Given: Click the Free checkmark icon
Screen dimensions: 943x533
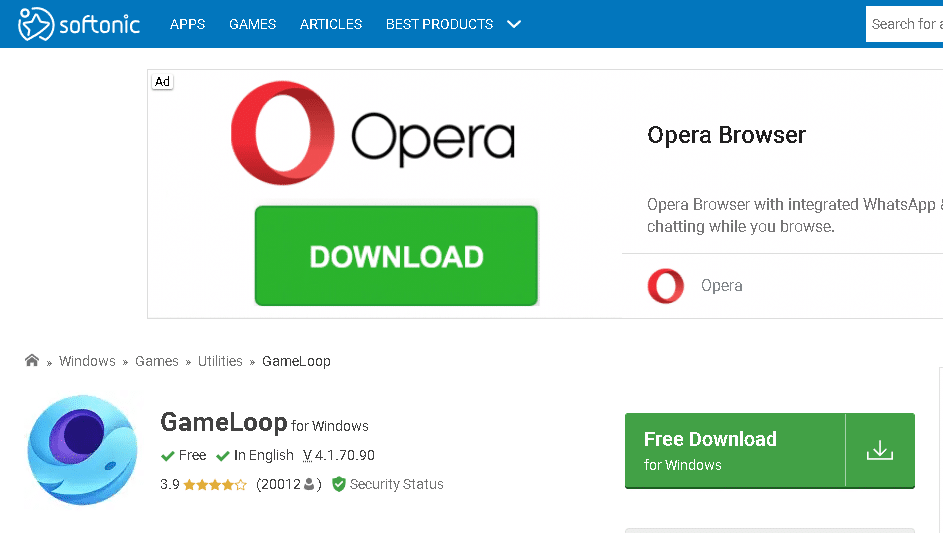Looking at the screenshot, I should [168, 456].
